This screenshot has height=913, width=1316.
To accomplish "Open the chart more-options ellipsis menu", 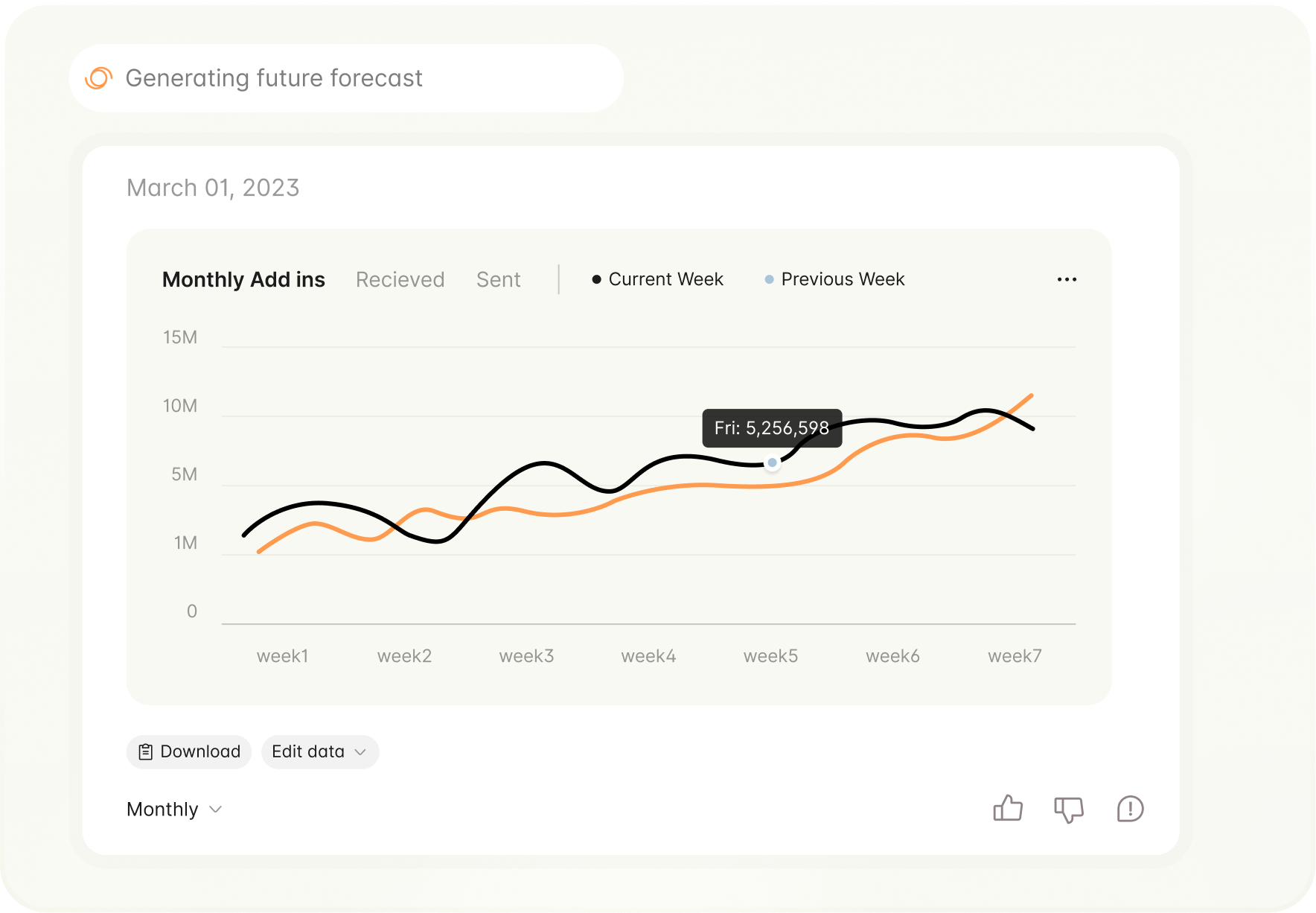I will (x=1067, y=279).
